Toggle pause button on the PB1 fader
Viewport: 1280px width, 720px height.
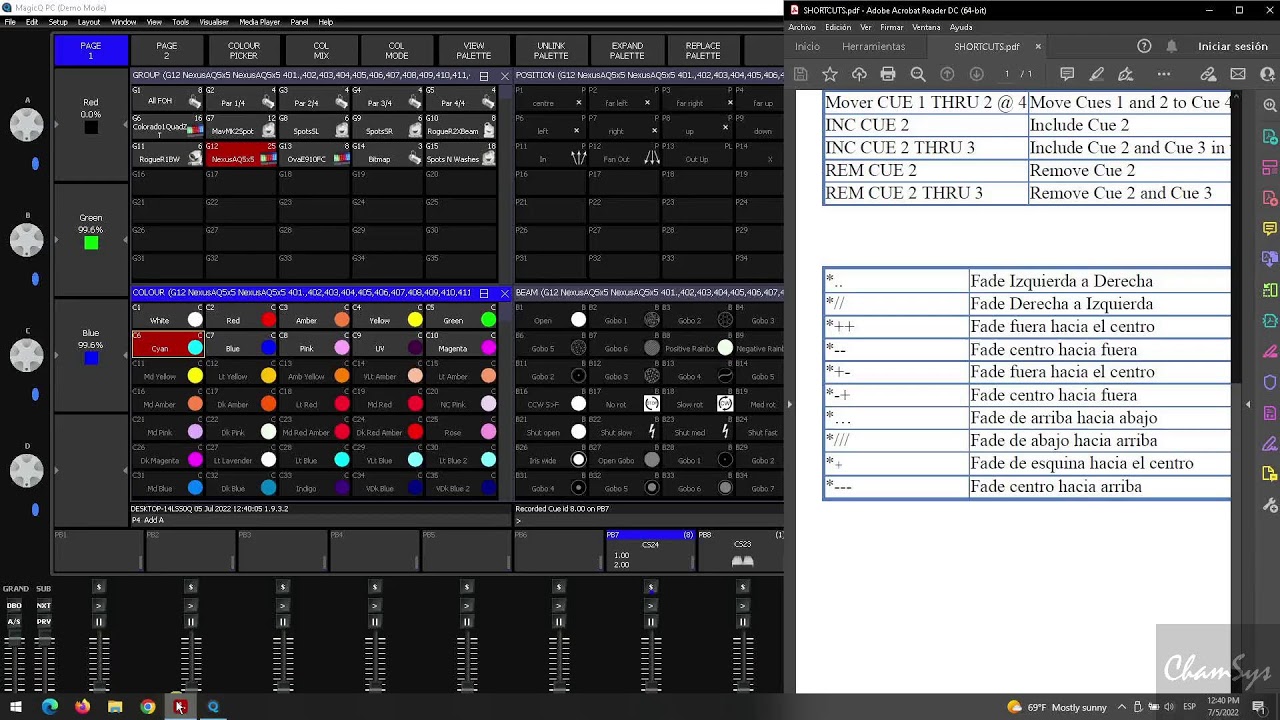point(99,622)
